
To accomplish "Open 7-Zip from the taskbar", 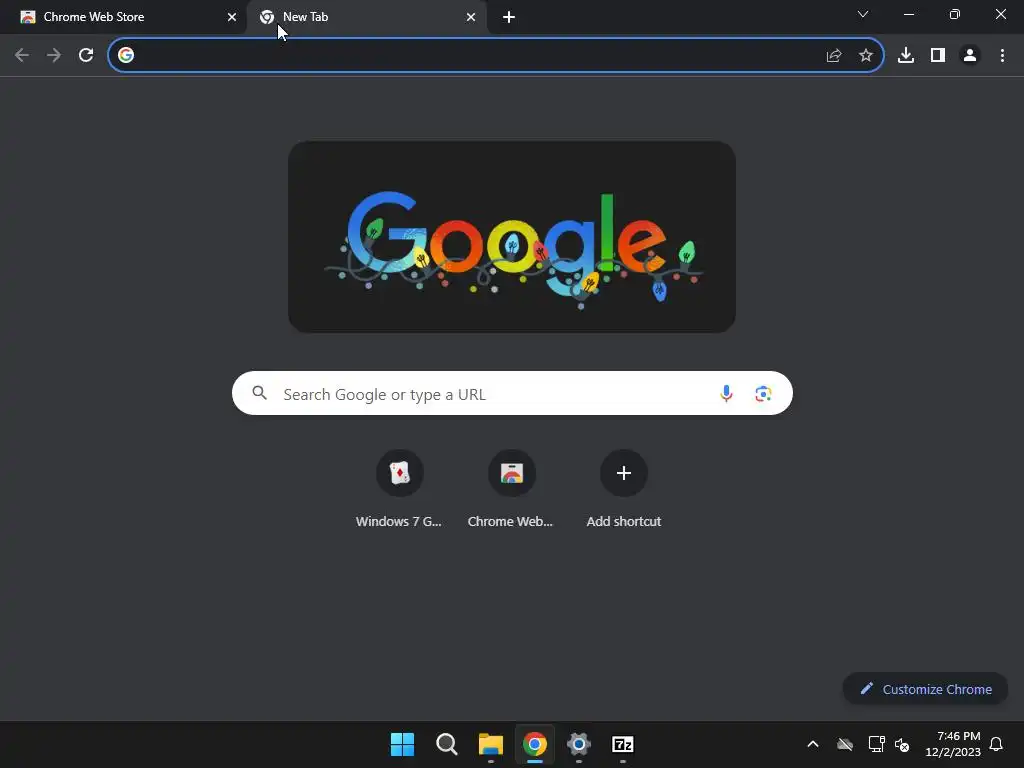I will (623, 744).
